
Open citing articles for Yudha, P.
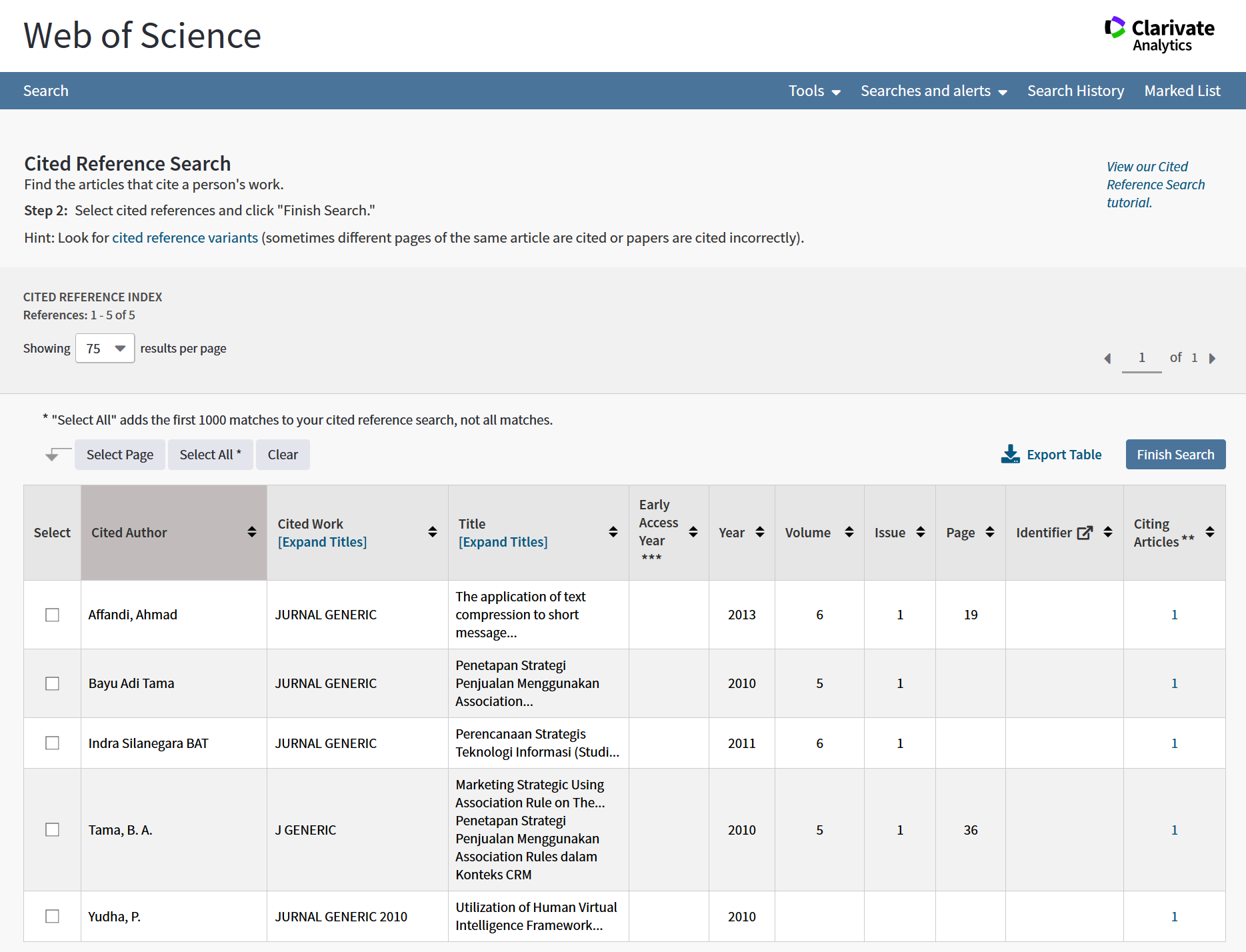[1174, 917]
